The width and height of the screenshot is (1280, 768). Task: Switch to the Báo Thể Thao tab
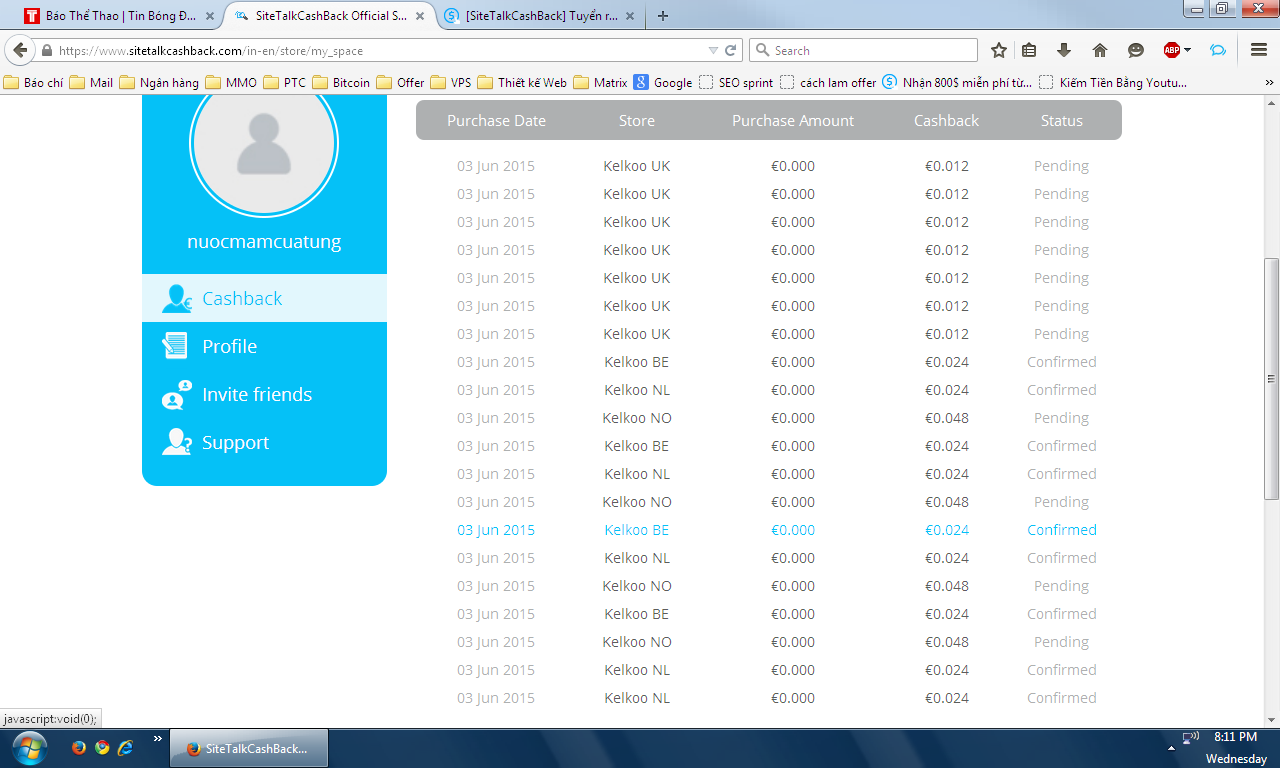click(120, 16)
